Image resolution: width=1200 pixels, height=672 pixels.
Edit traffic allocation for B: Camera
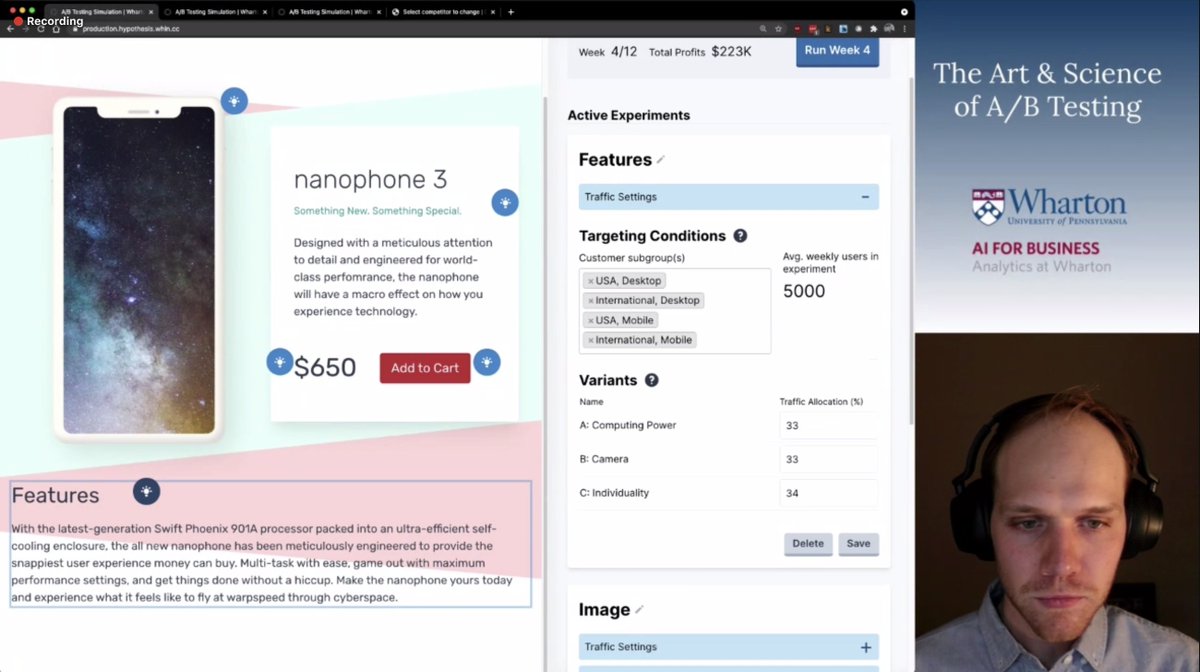click(828, 460)
